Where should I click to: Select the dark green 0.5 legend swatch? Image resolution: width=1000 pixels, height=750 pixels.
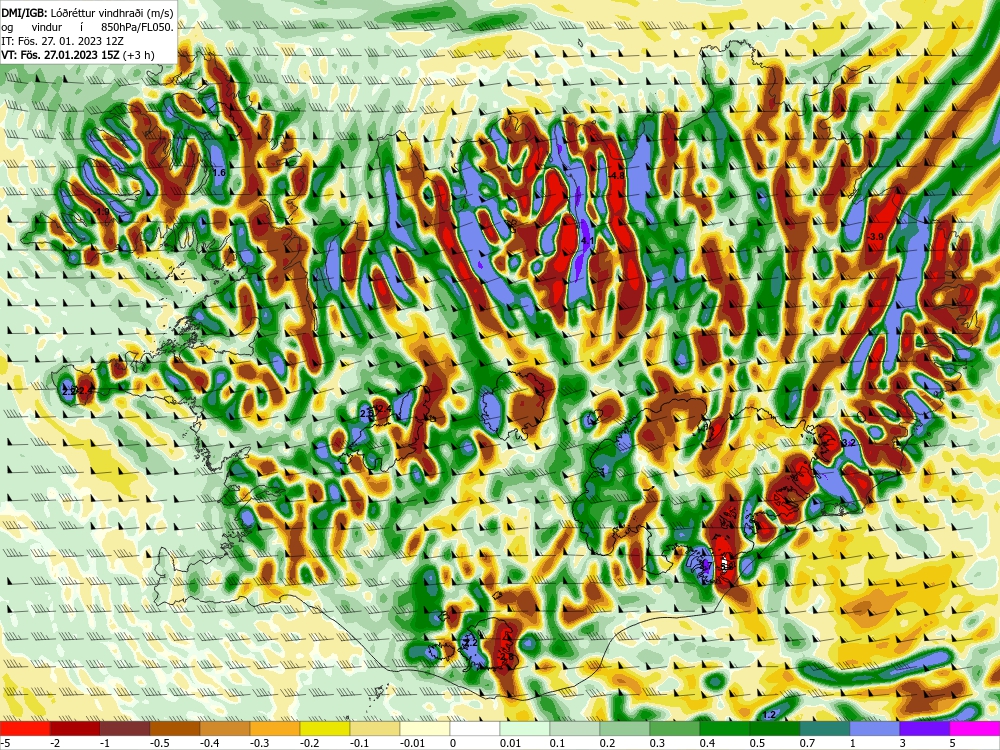click(x=775, y=728)
